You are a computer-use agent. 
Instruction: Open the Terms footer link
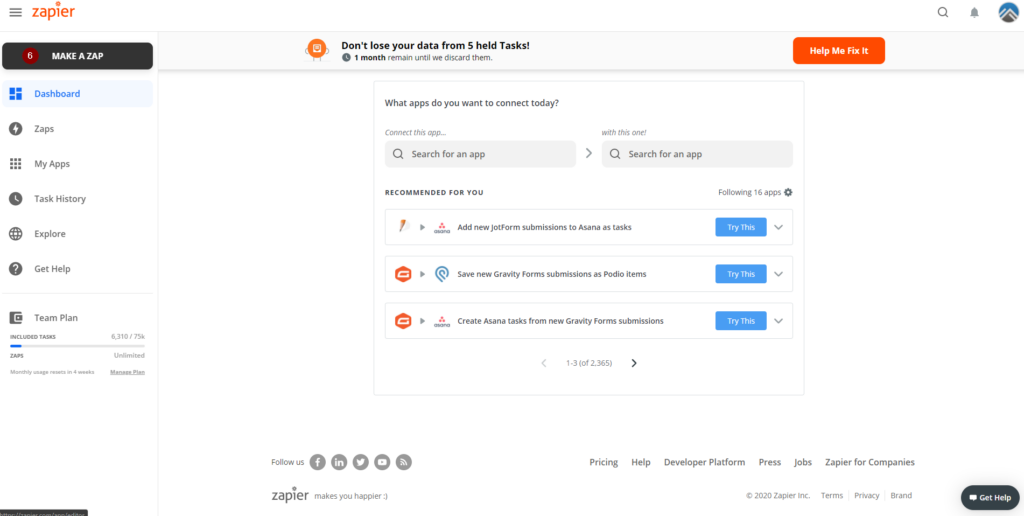[832, 495]
